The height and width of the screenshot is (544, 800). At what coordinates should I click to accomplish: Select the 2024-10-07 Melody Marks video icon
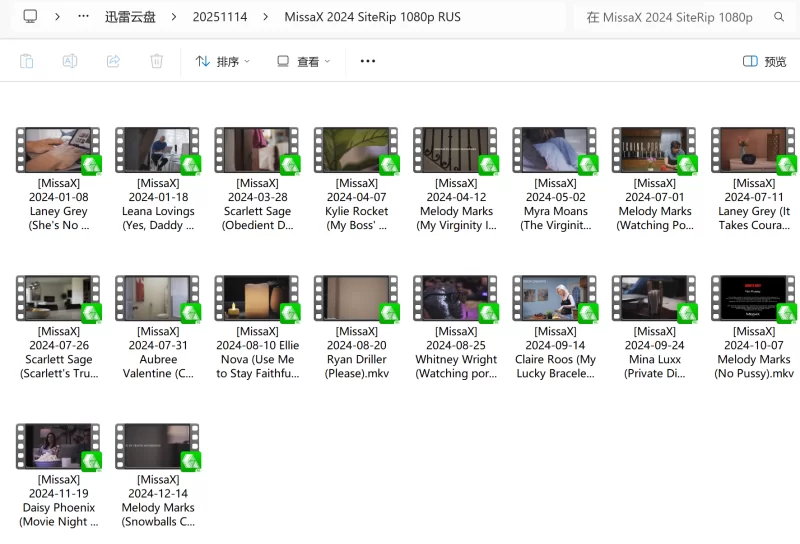754,299
